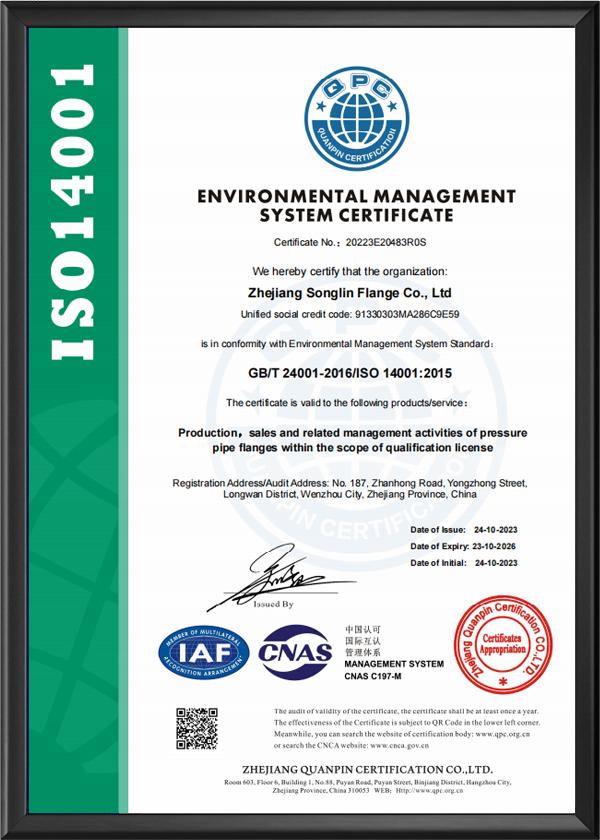Select the Environmental Management System Certificate heading
Screen dimensions: 600x840
click(x=357, y=204)
